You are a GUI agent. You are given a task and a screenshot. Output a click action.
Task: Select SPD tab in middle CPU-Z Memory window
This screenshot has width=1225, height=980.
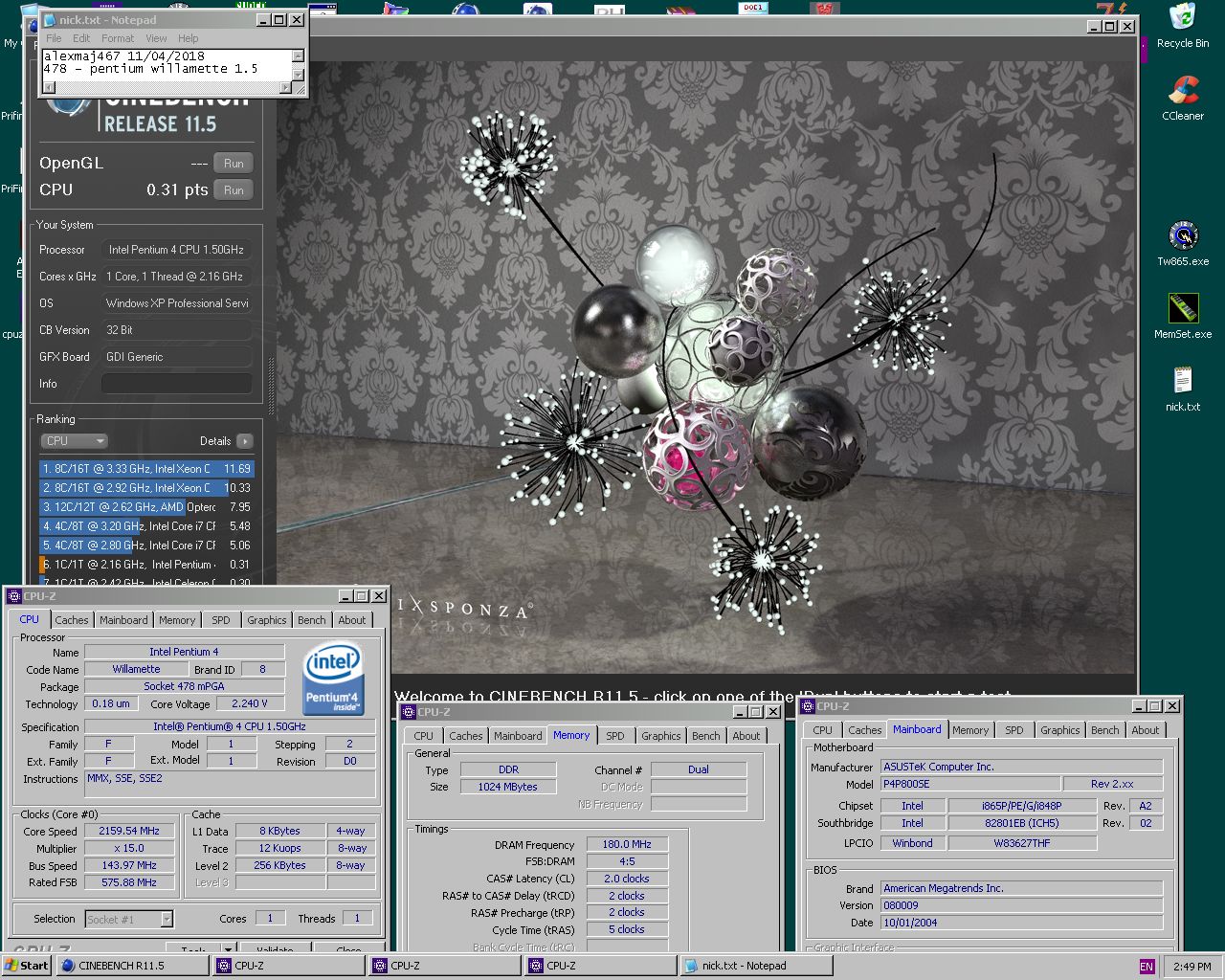[615, 736]
